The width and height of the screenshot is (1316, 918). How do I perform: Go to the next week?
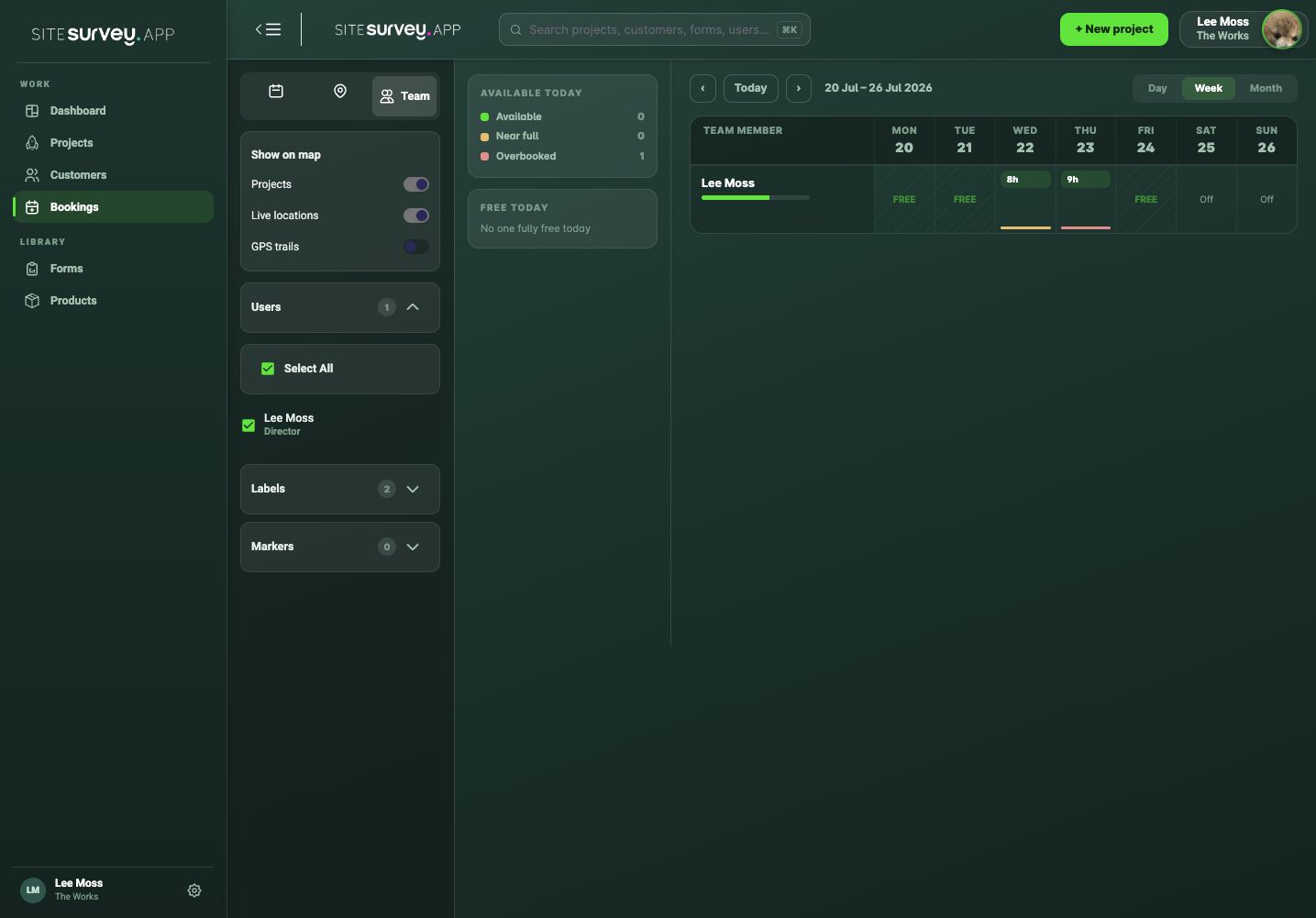799,88
